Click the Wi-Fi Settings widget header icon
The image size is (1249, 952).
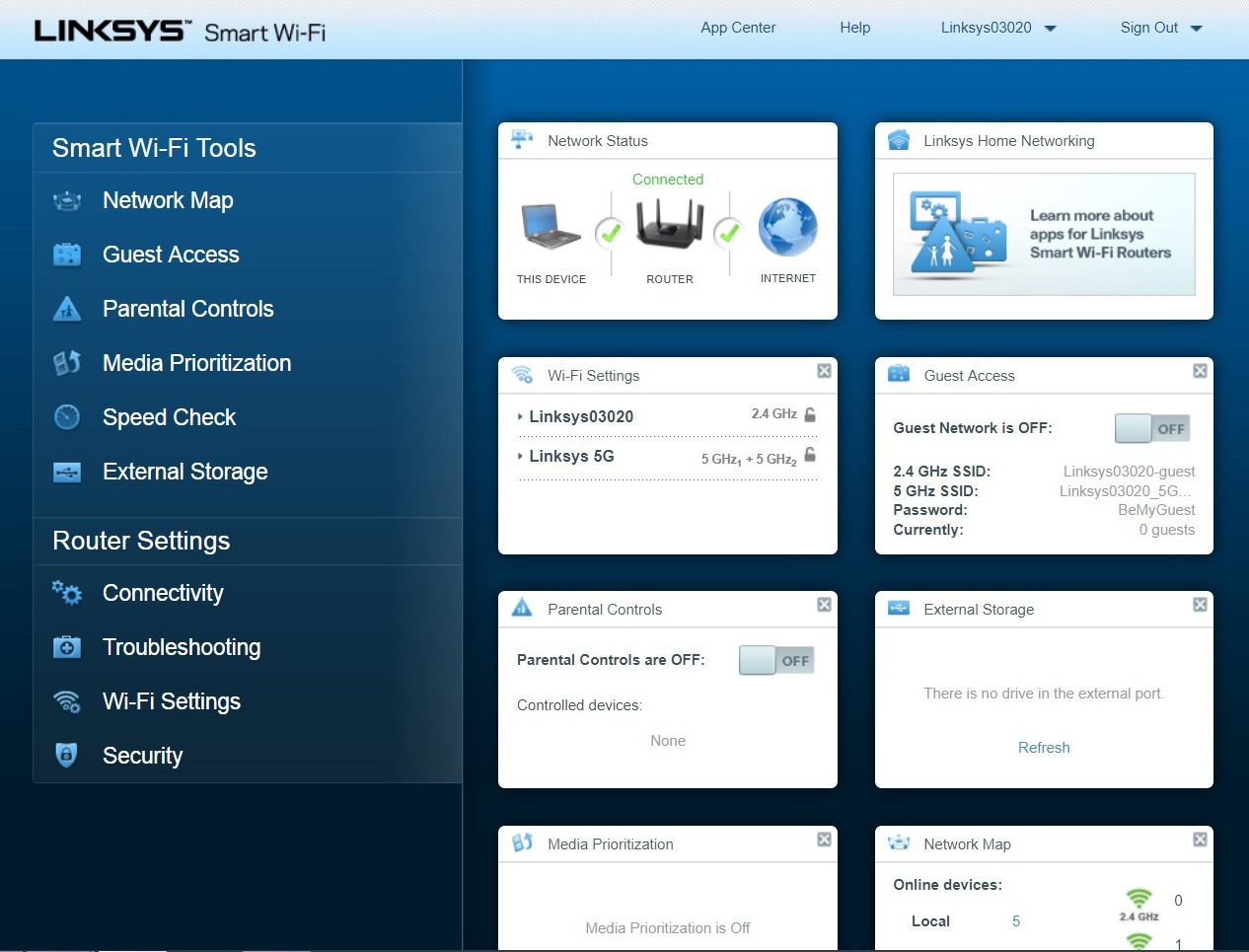(x=523, y=375)
